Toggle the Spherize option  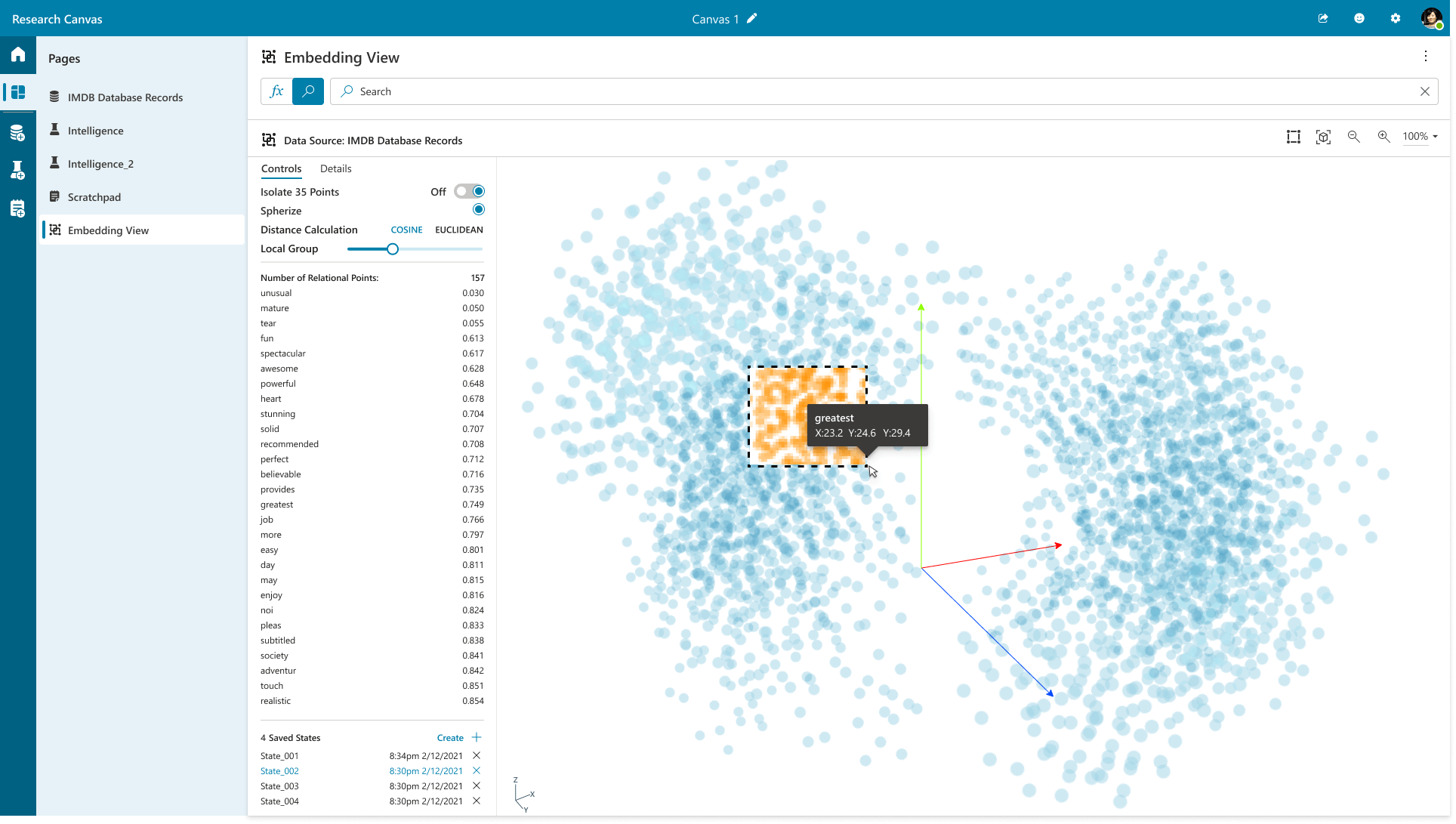coord(478,210)
